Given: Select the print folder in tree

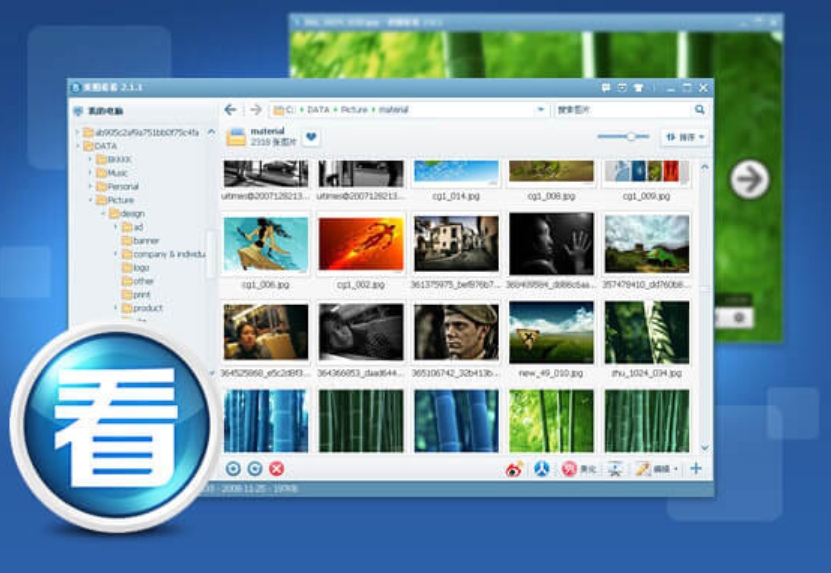Looking at the screenshot, I should pos(136,295).
